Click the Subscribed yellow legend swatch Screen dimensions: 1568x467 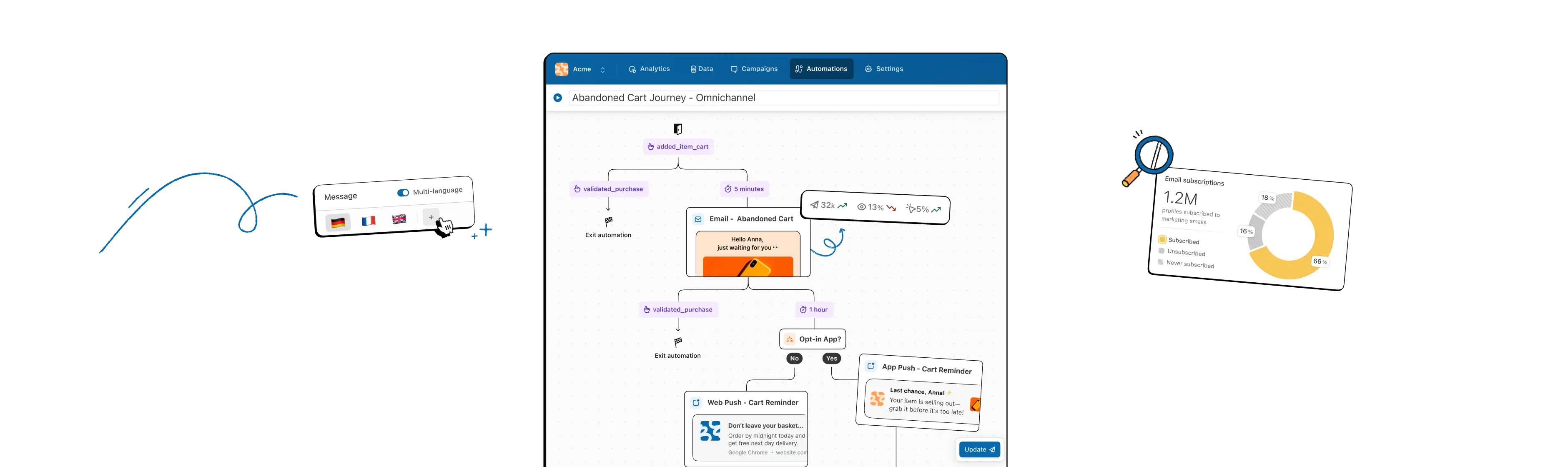[x=1162, y=239]
